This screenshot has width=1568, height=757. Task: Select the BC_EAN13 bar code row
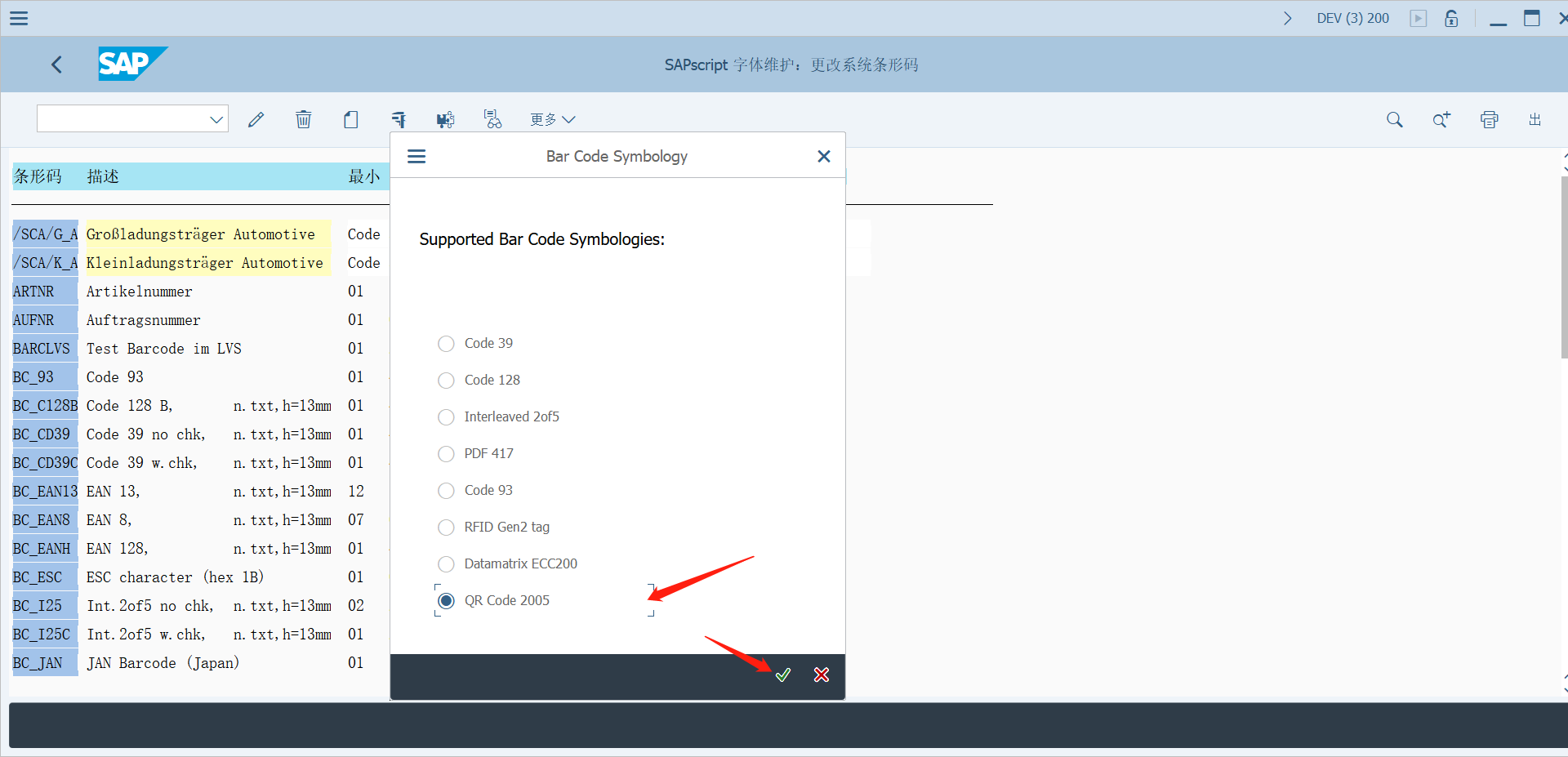(45, 492)
